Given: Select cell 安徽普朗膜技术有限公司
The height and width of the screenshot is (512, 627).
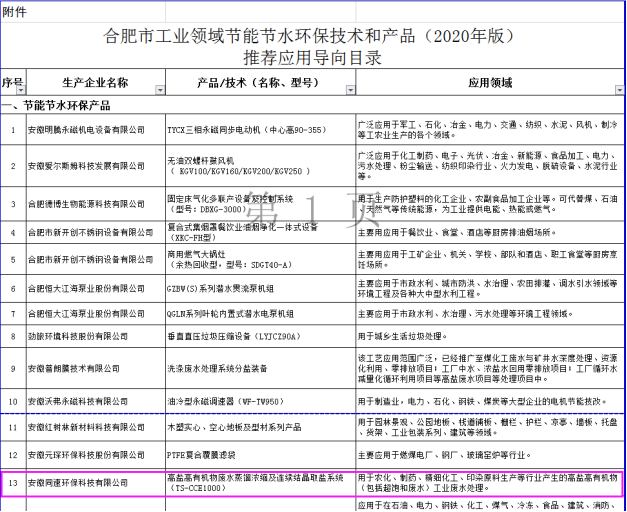Looking at the screenshot, I should [x=96, y=368].
